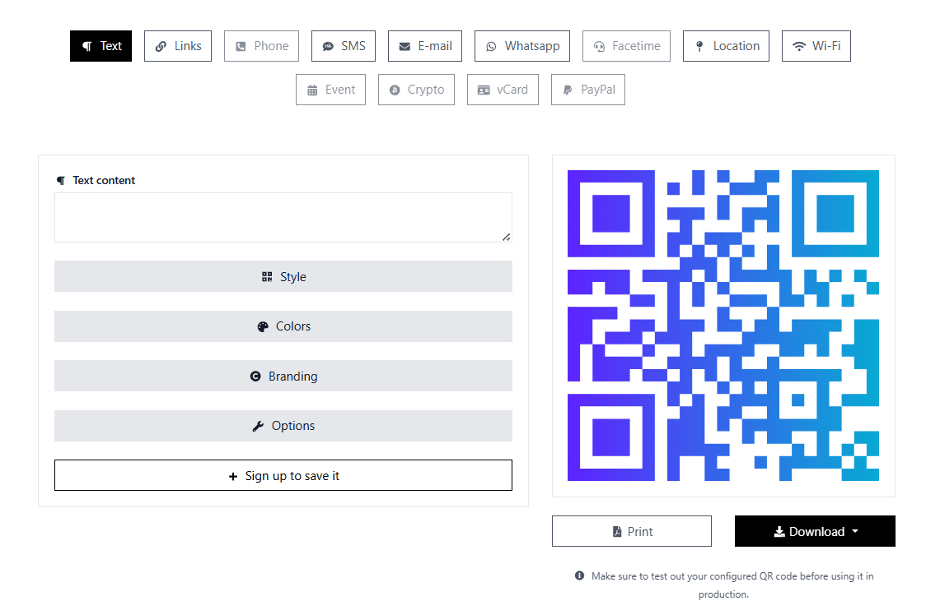Expand the Style section
The height and width of the screenshot is (610, 941).
pos(283,276)
